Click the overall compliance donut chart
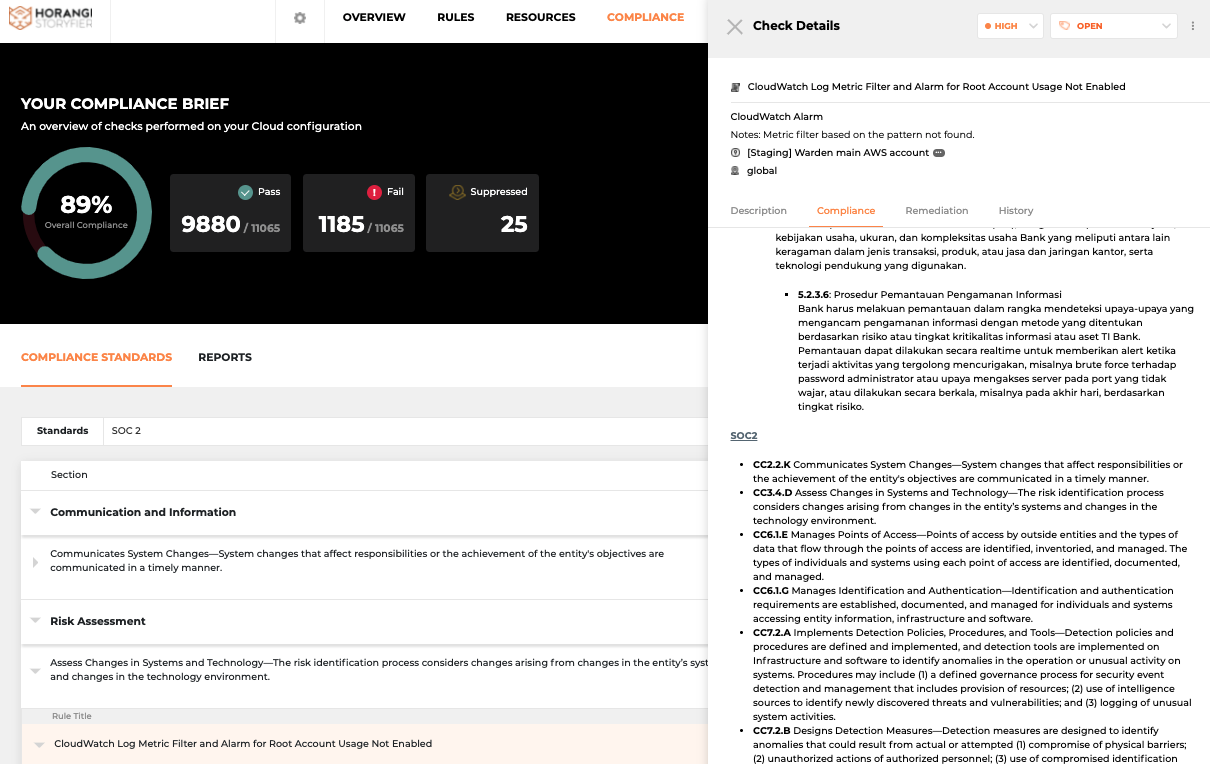The height and width of the screenshot is (764, 1210). click(86, 212)
